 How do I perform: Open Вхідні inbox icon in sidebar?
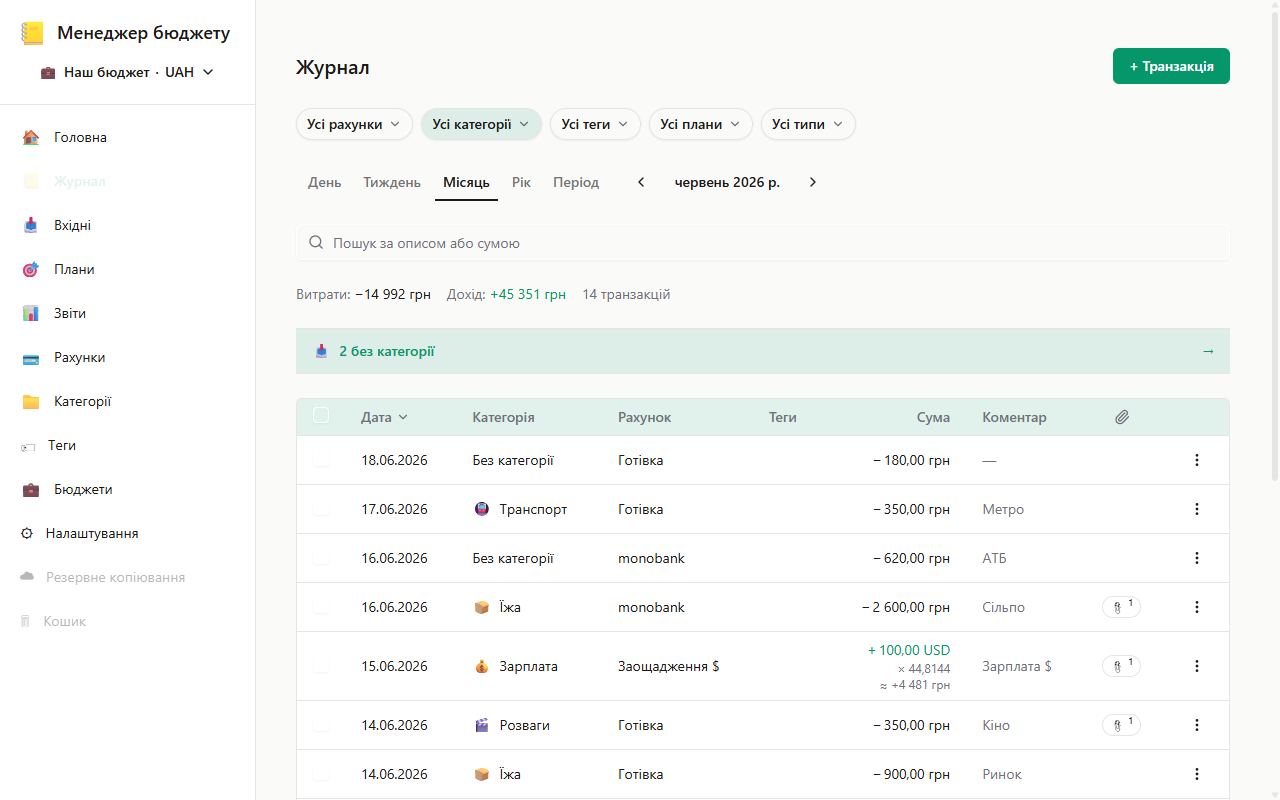click(31, 225)
